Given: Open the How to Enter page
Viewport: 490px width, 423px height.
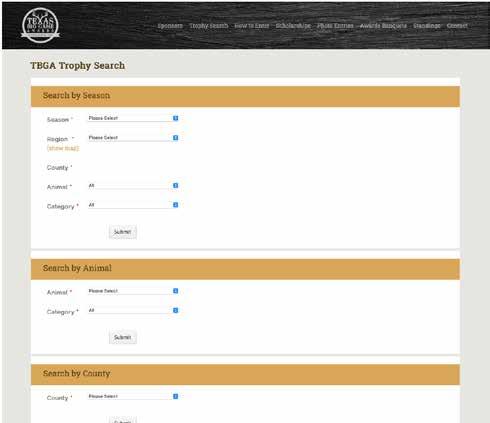Looking at the screenshot, I should click(252, 26).
